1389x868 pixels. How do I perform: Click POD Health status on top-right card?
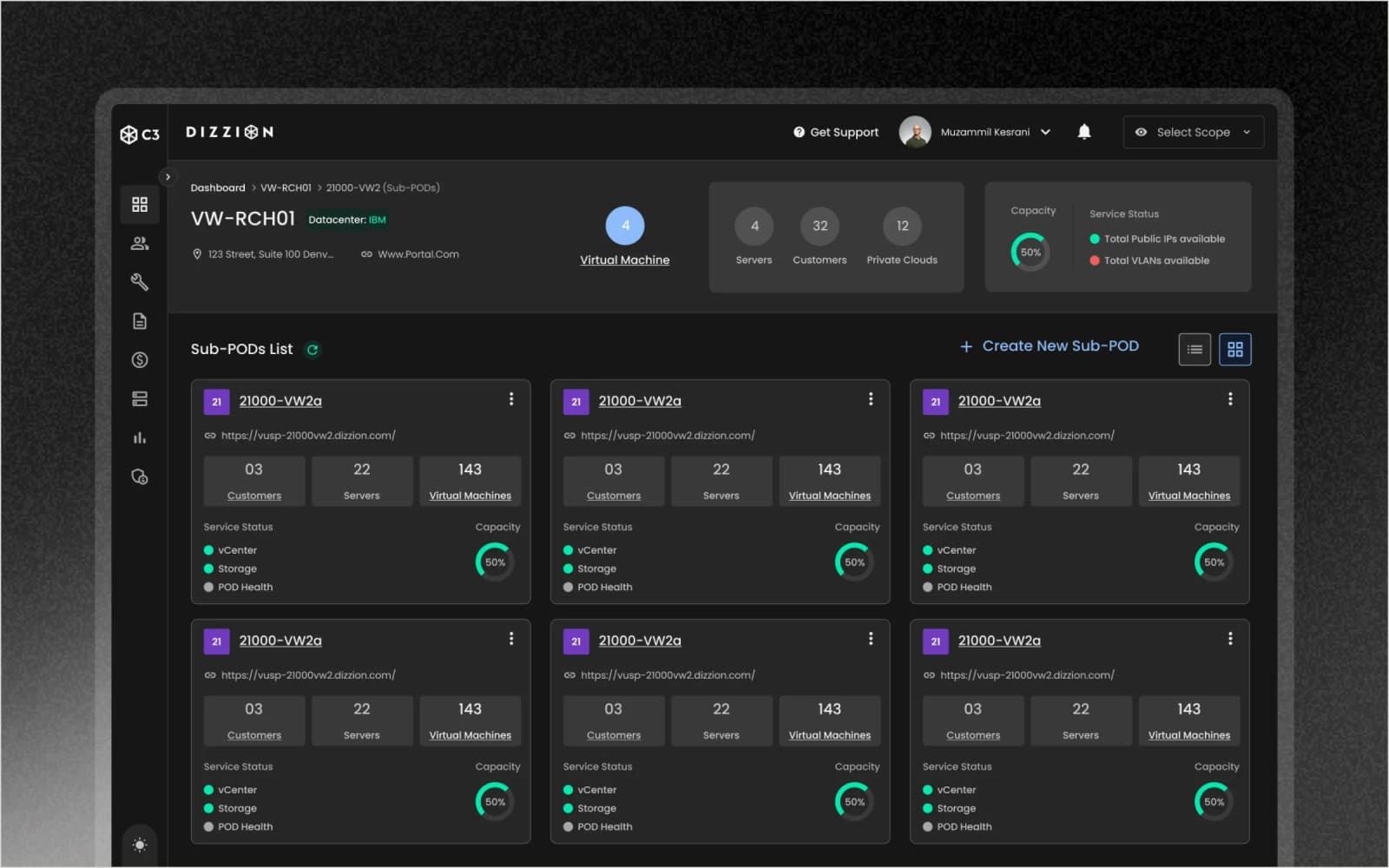(957, 588)
